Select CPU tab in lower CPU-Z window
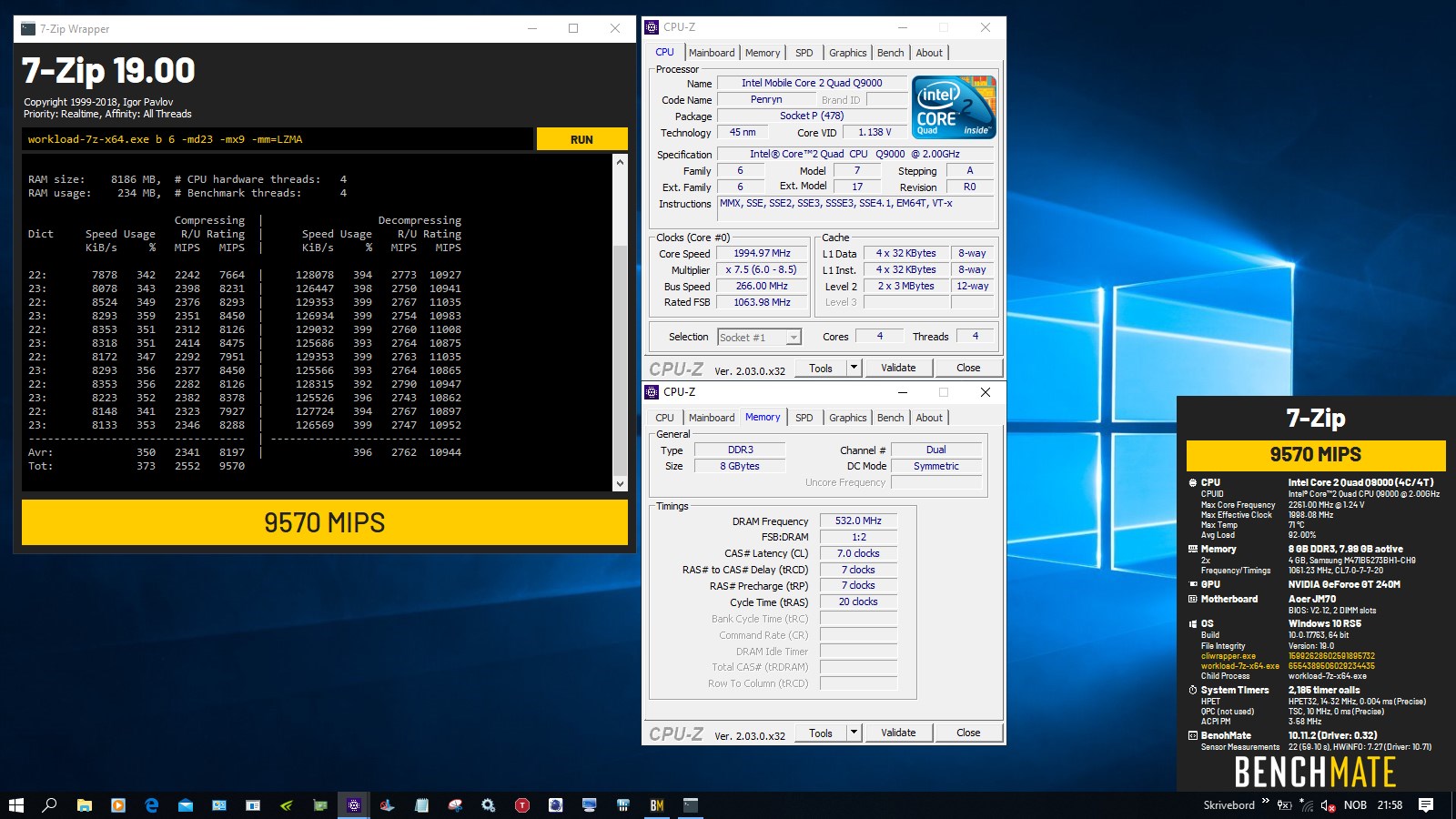Image resolution: width=1456 pixels, height=819 pixels. (665, 418)
